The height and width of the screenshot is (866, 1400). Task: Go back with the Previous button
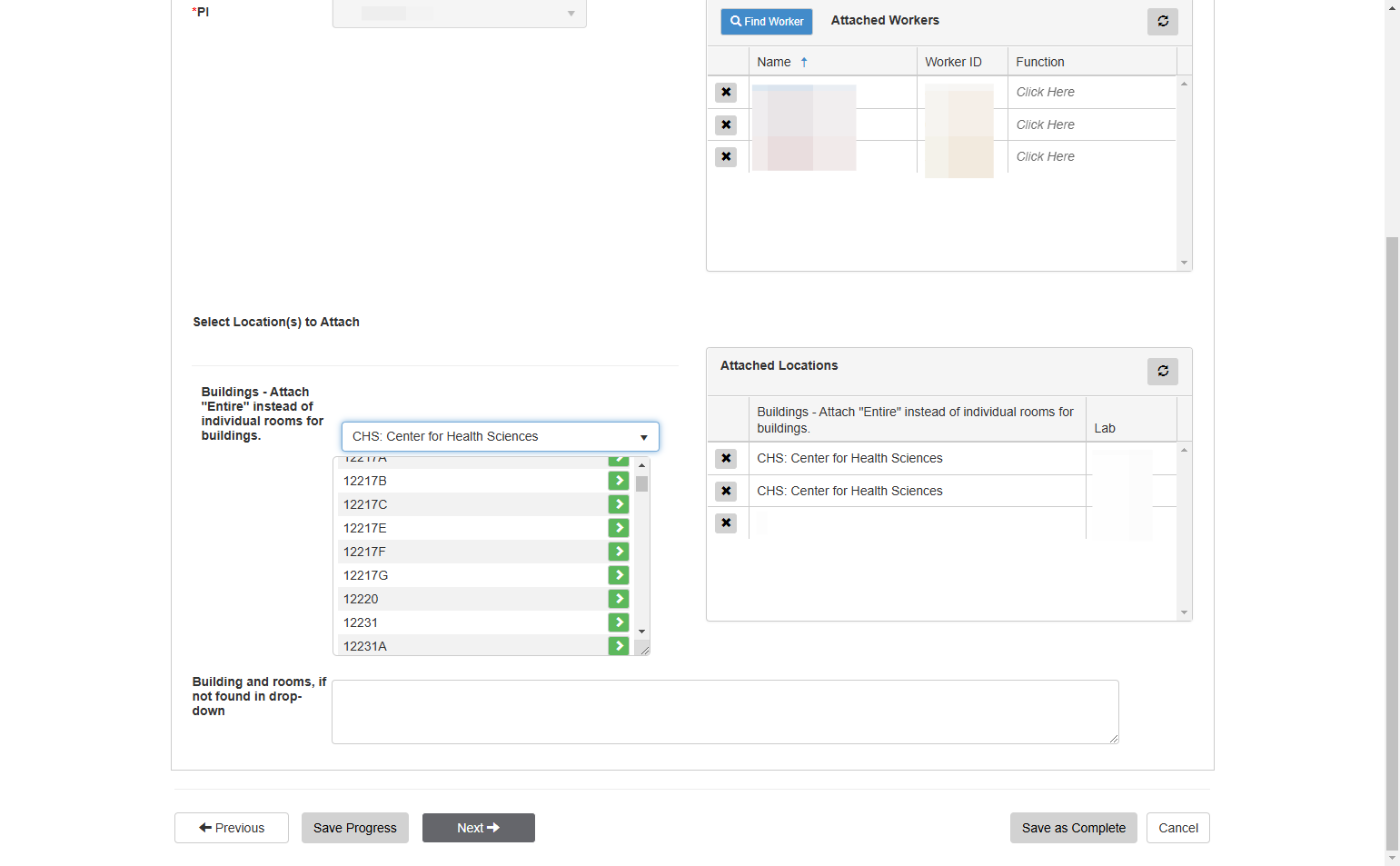click(232, 828)
